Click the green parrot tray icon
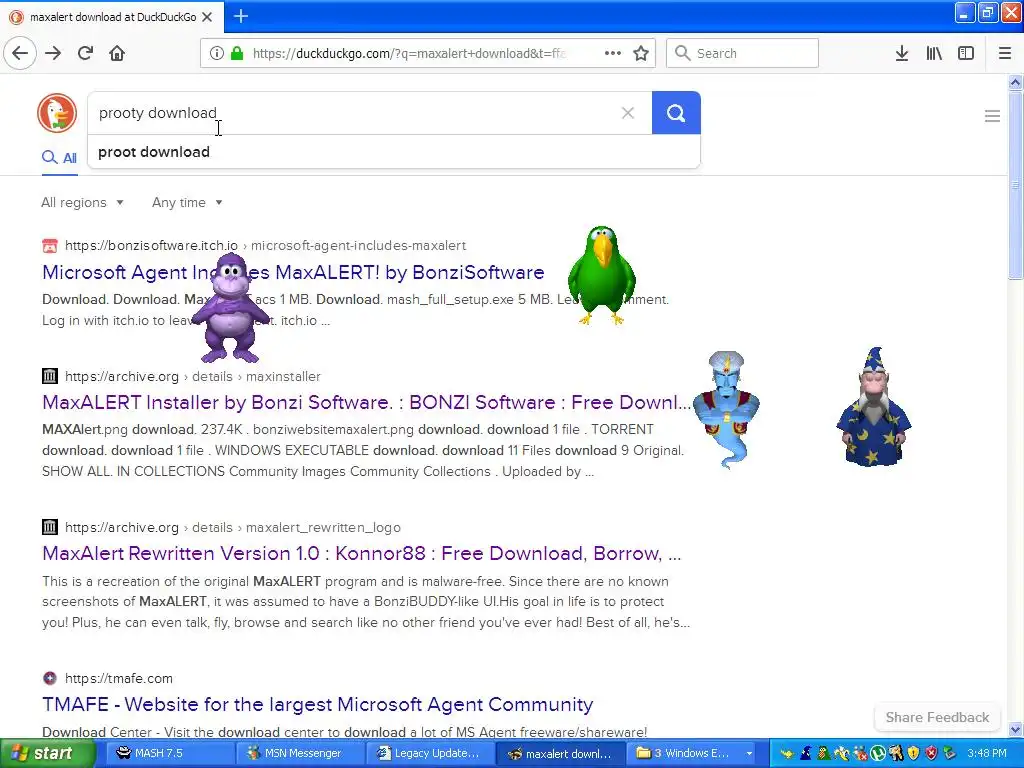Viewport: 1024px width, 768px height. pos(824,753)
